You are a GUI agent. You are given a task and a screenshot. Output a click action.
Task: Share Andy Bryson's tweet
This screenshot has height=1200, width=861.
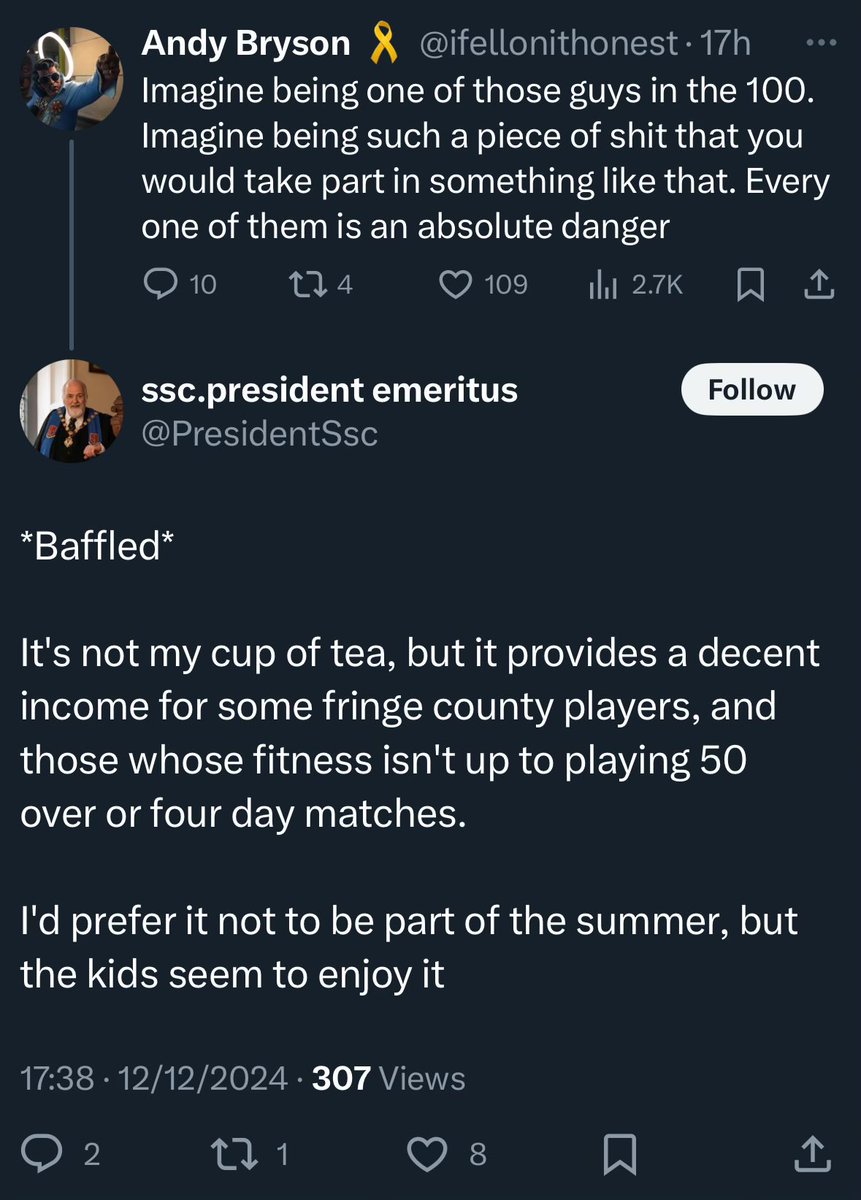click(x=818, y=286)
